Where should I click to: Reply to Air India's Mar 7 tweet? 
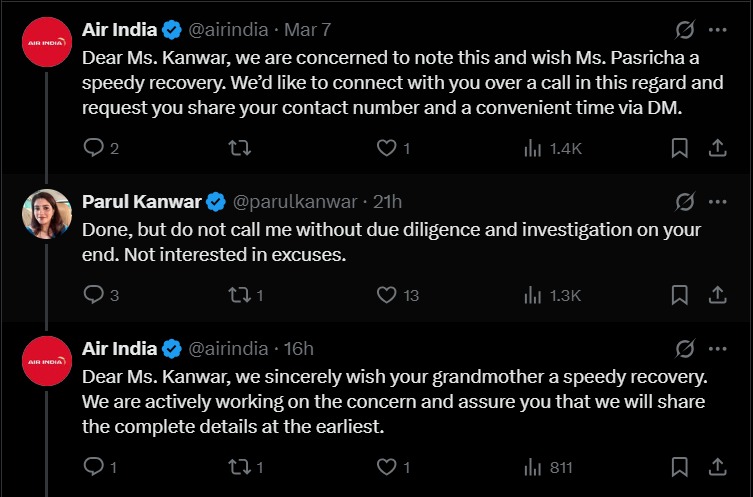pyautogui.click(x=94, y=148)
